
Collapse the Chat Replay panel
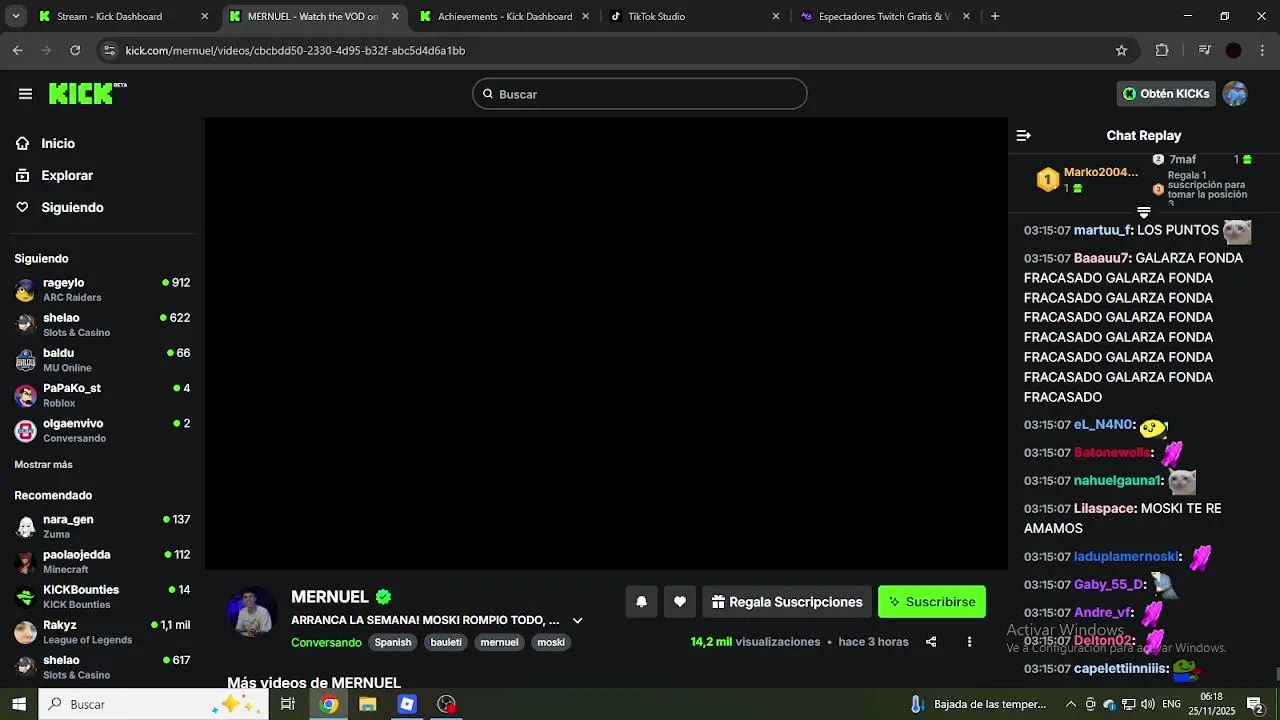pyautogui.click(x=1023, y=135)
